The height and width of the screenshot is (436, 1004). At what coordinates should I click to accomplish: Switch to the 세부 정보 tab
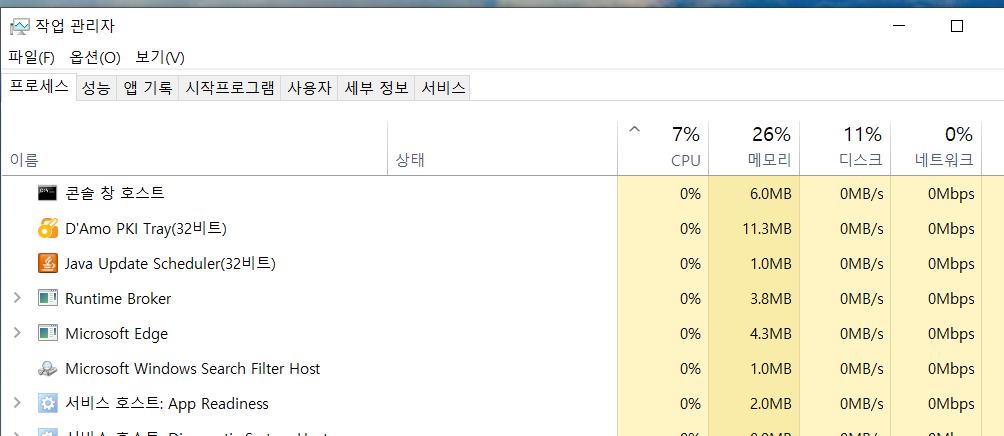tap(376, 88)
